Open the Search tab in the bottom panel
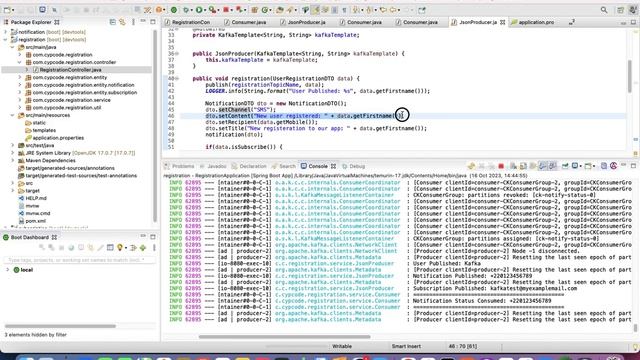Screen dimensions: 640x360 (x=284, y=166)
